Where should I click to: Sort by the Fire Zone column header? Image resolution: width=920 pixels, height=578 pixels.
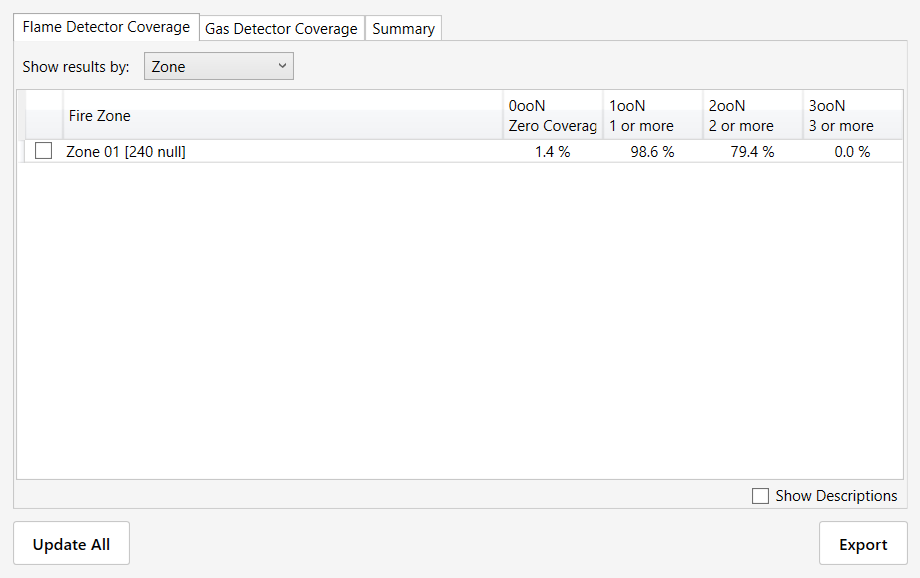point(283,115)
